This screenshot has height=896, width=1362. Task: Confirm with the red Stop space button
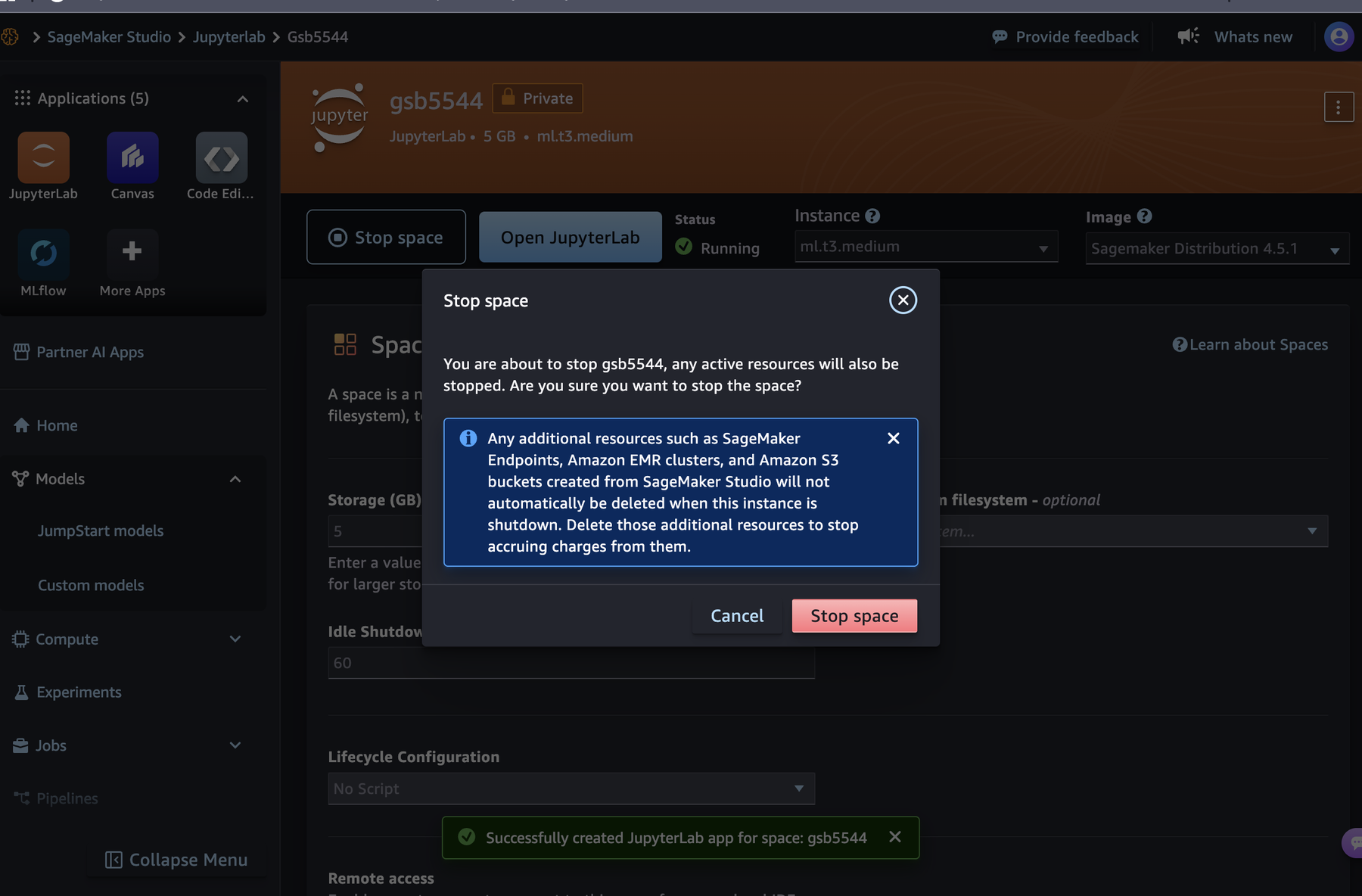pos(854,616)
